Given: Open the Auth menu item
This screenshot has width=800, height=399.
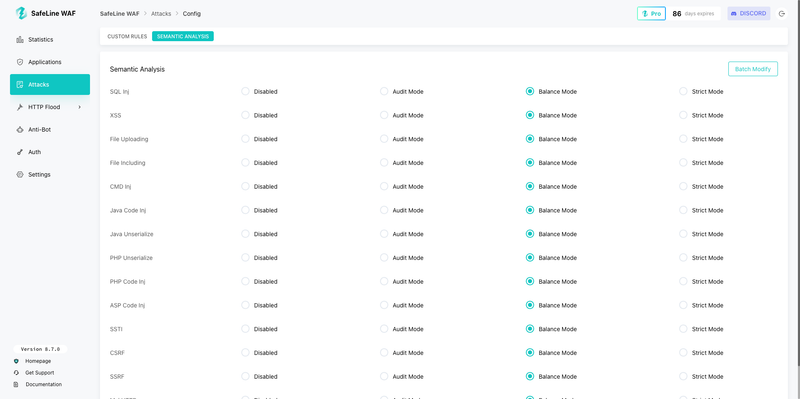Looking at the screenshot, I should 50,152.
